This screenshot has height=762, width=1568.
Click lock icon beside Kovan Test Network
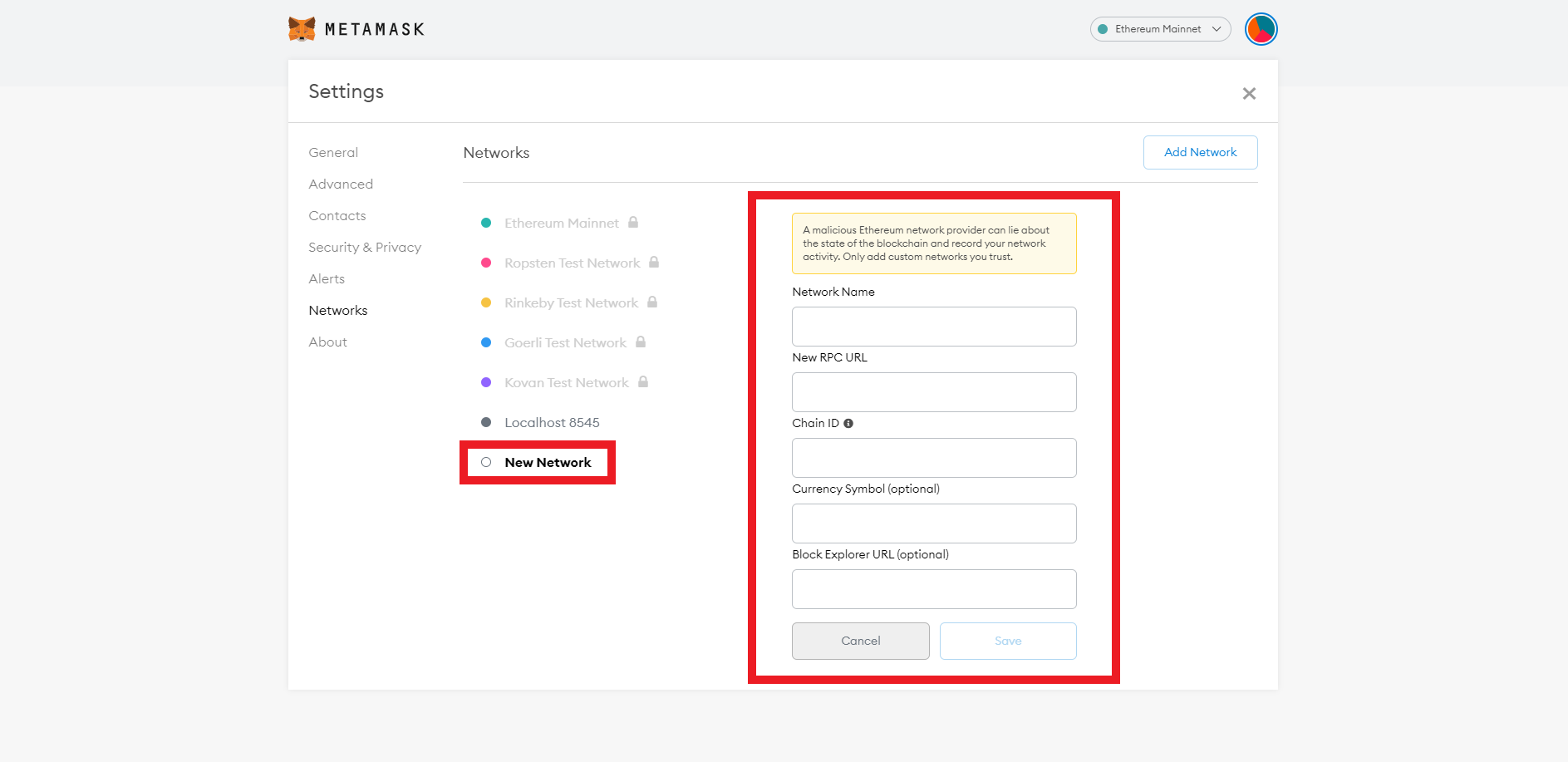[643, 381]
